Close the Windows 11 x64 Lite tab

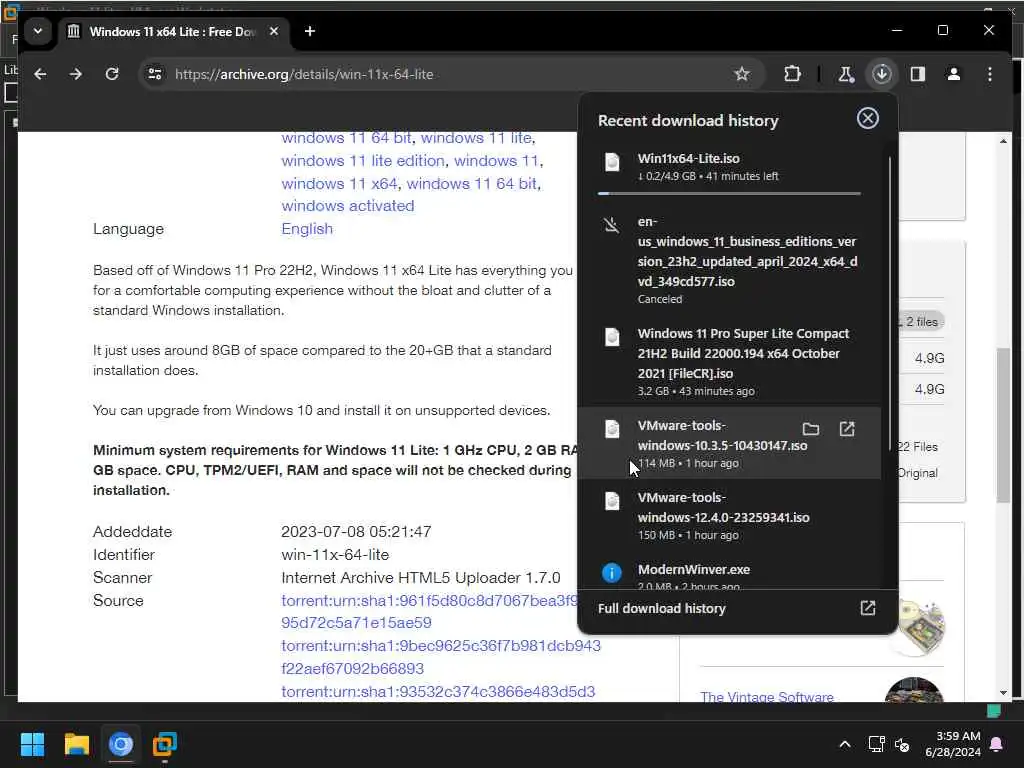274,31
